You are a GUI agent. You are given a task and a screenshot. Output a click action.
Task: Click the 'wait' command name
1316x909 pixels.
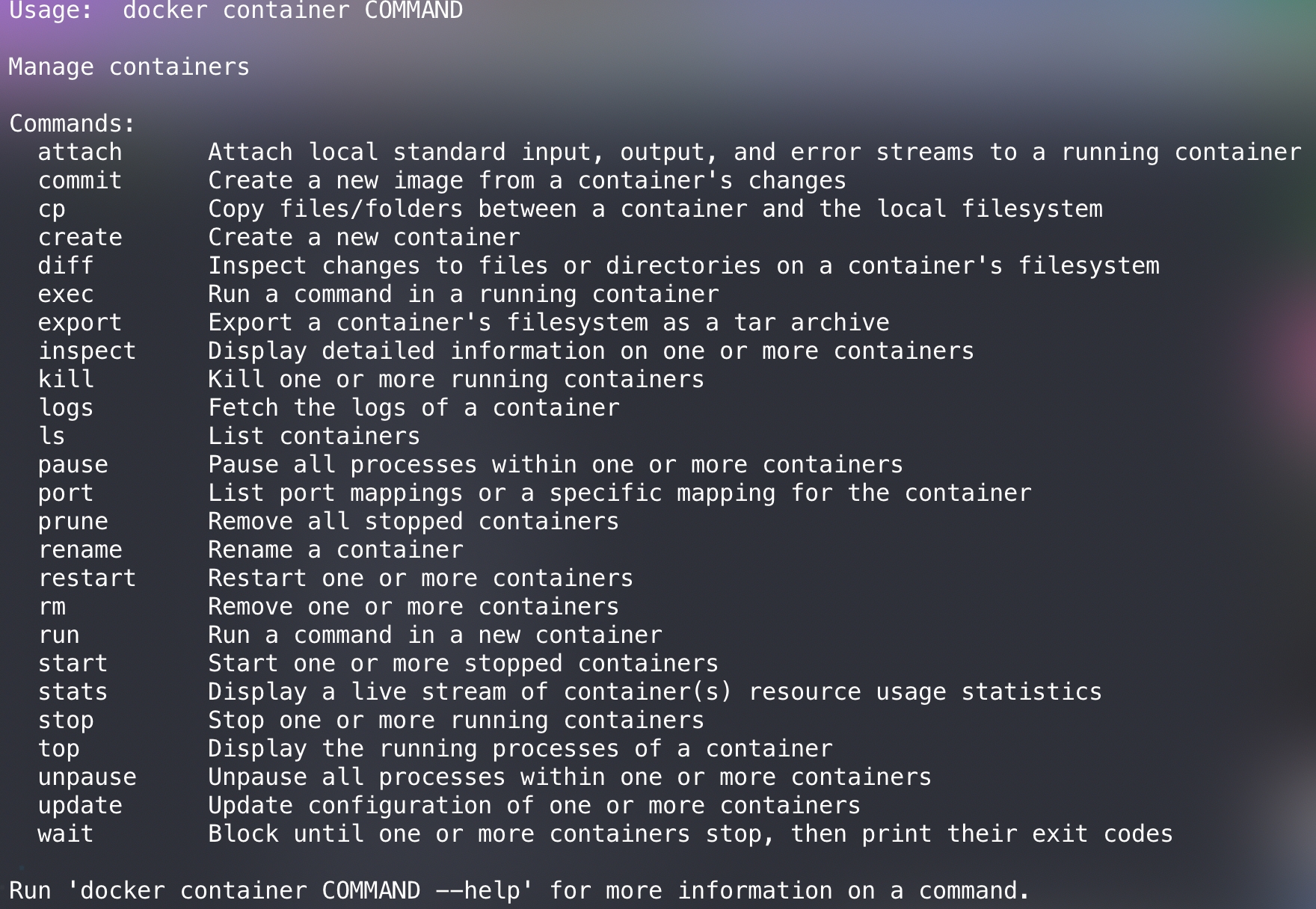[x=66, y=834]
